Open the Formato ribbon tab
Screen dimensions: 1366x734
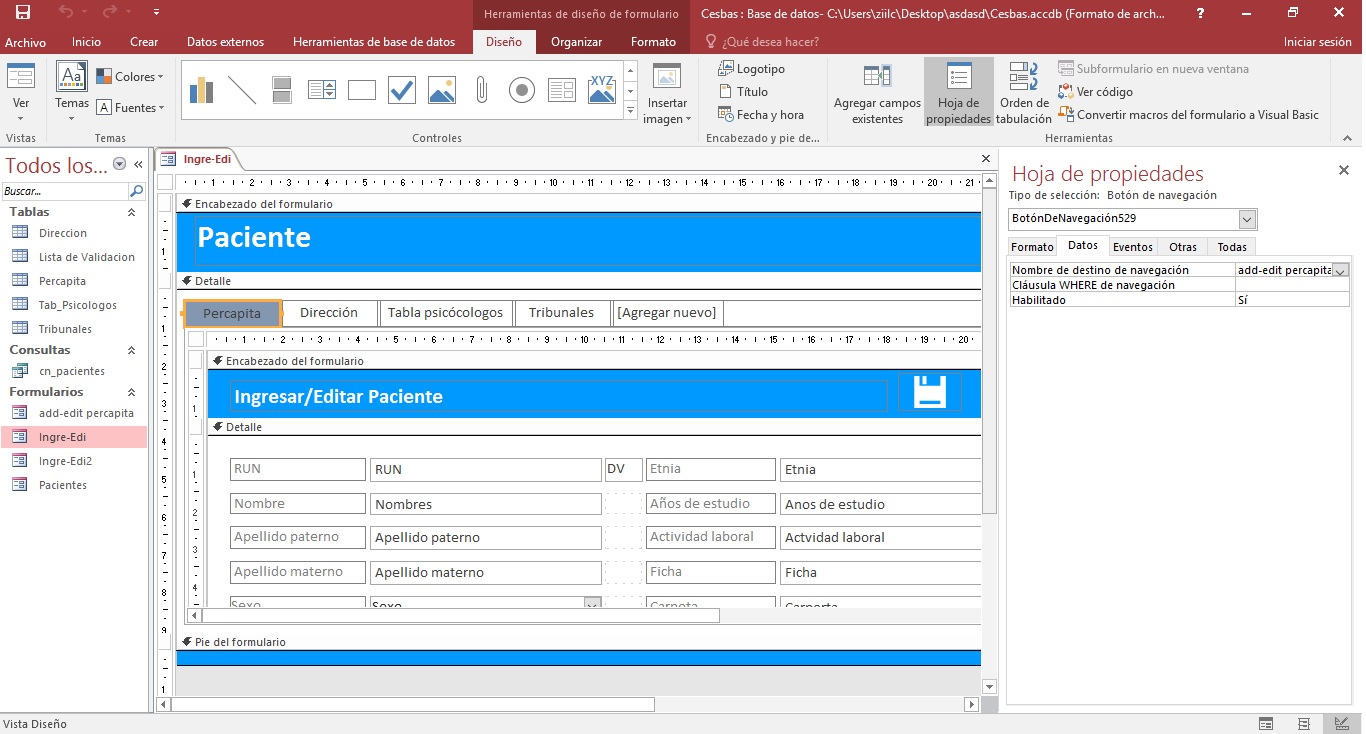click(653, 42)
